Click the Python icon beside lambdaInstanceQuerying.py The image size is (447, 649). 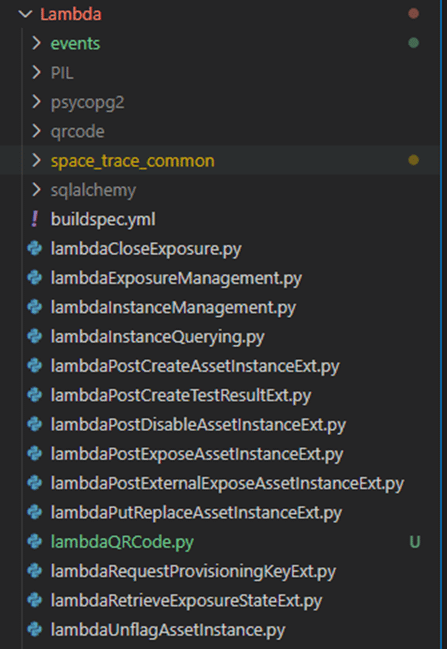point(35,336)
